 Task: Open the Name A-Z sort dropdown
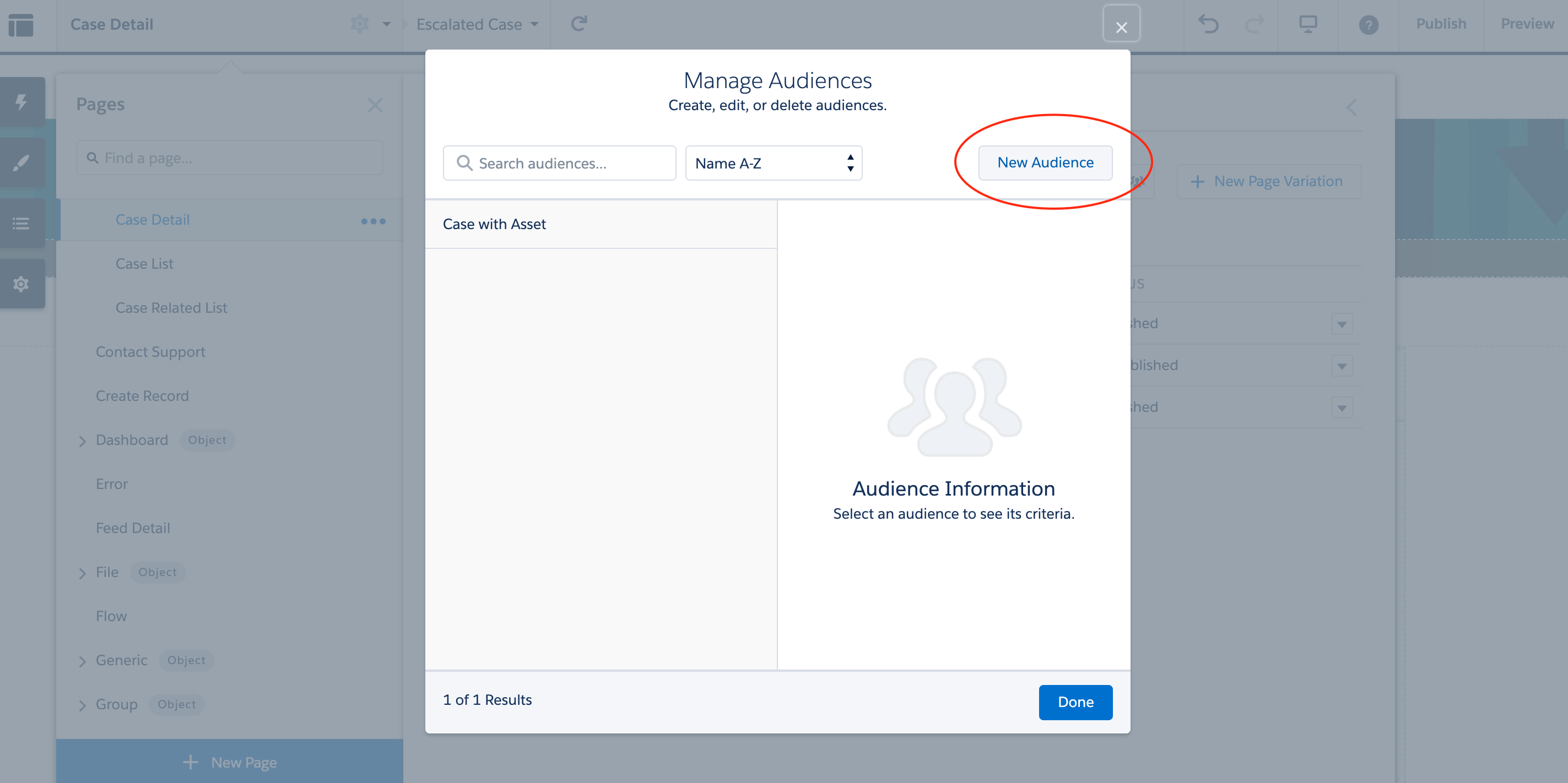773,163
